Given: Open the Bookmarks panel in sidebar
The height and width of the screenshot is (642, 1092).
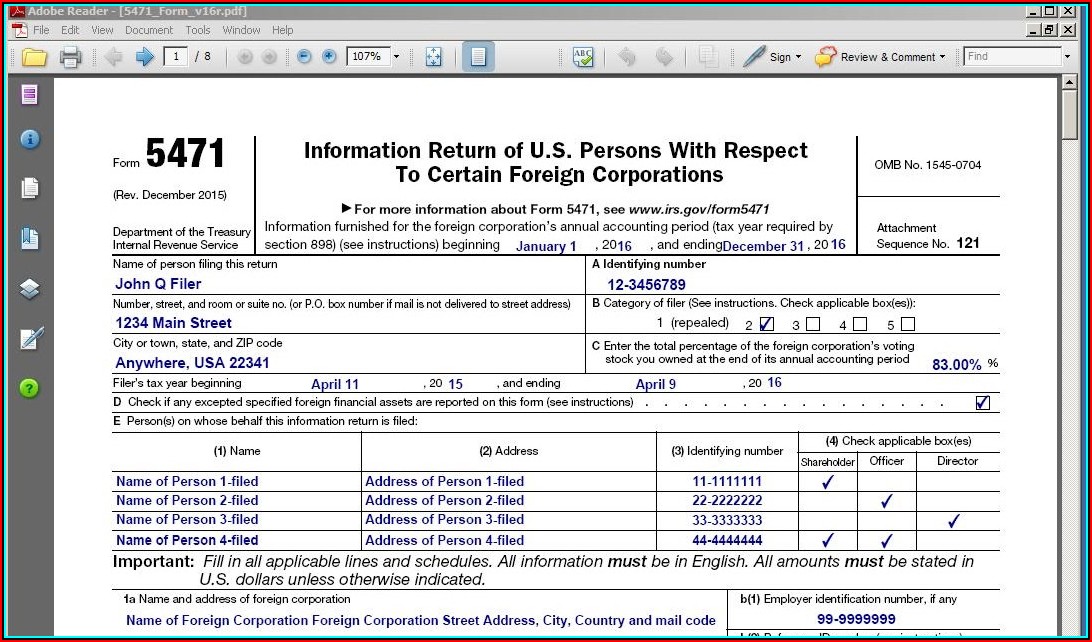Looking at the screenshot, I should pyautogui.click(x=30, y=239).
